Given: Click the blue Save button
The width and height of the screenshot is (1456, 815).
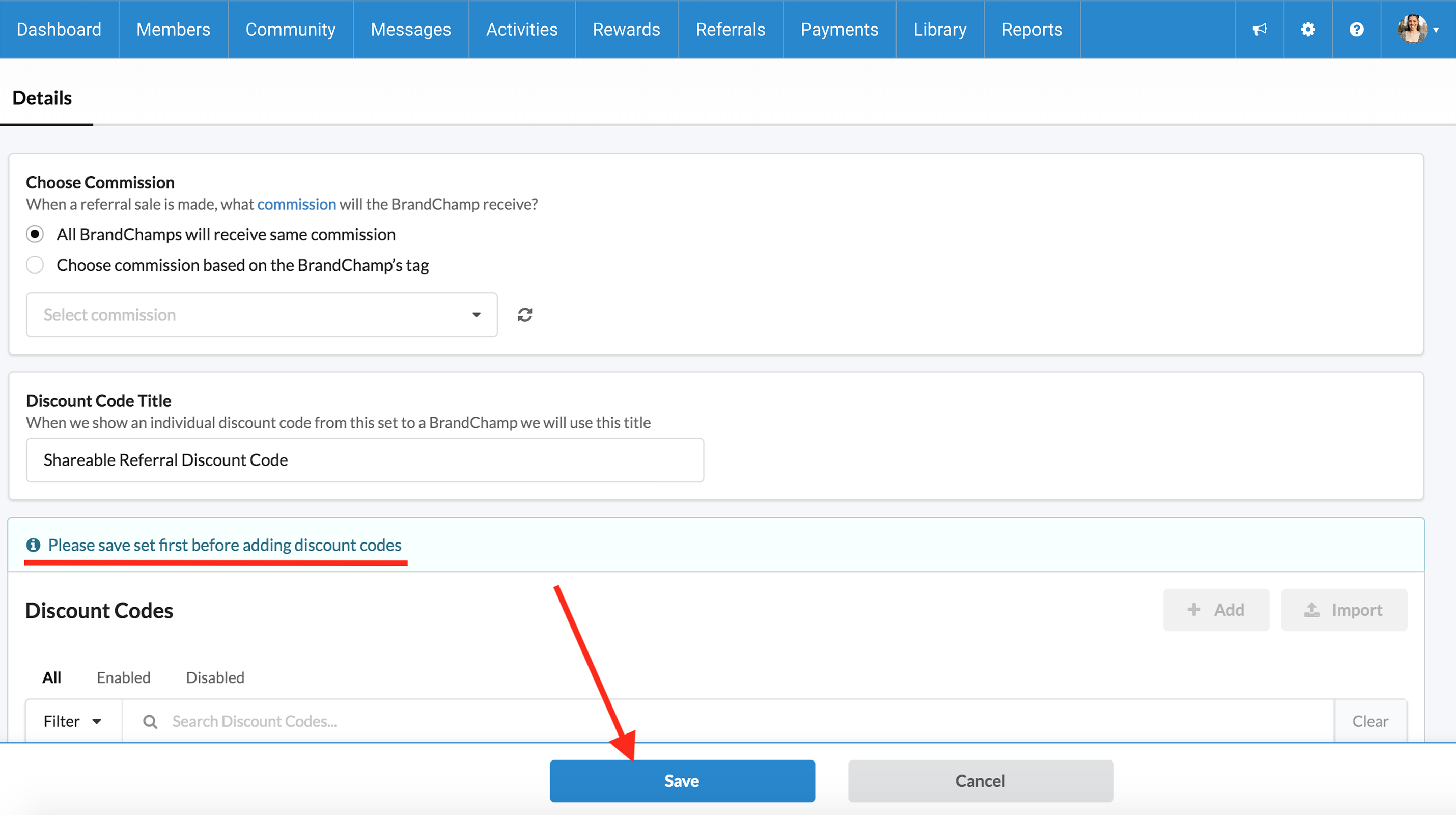Looking at the screenshot, I should [x=682, y=781].
